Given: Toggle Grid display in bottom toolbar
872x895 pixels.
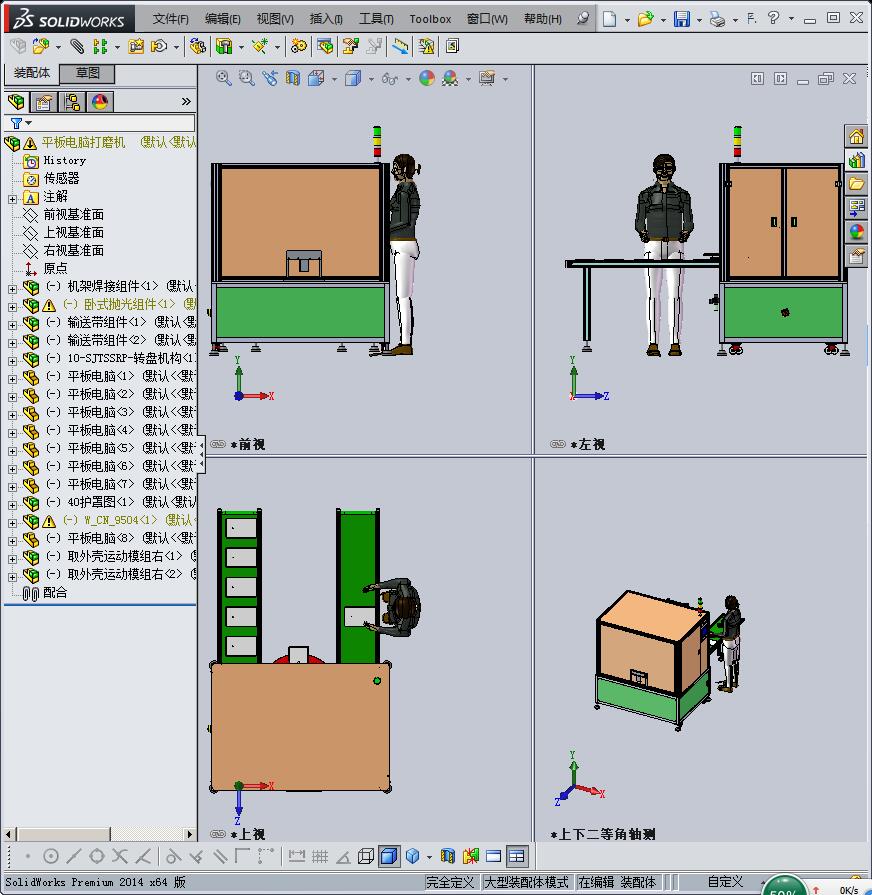Looking at the screenshot, I should (320, 856).
